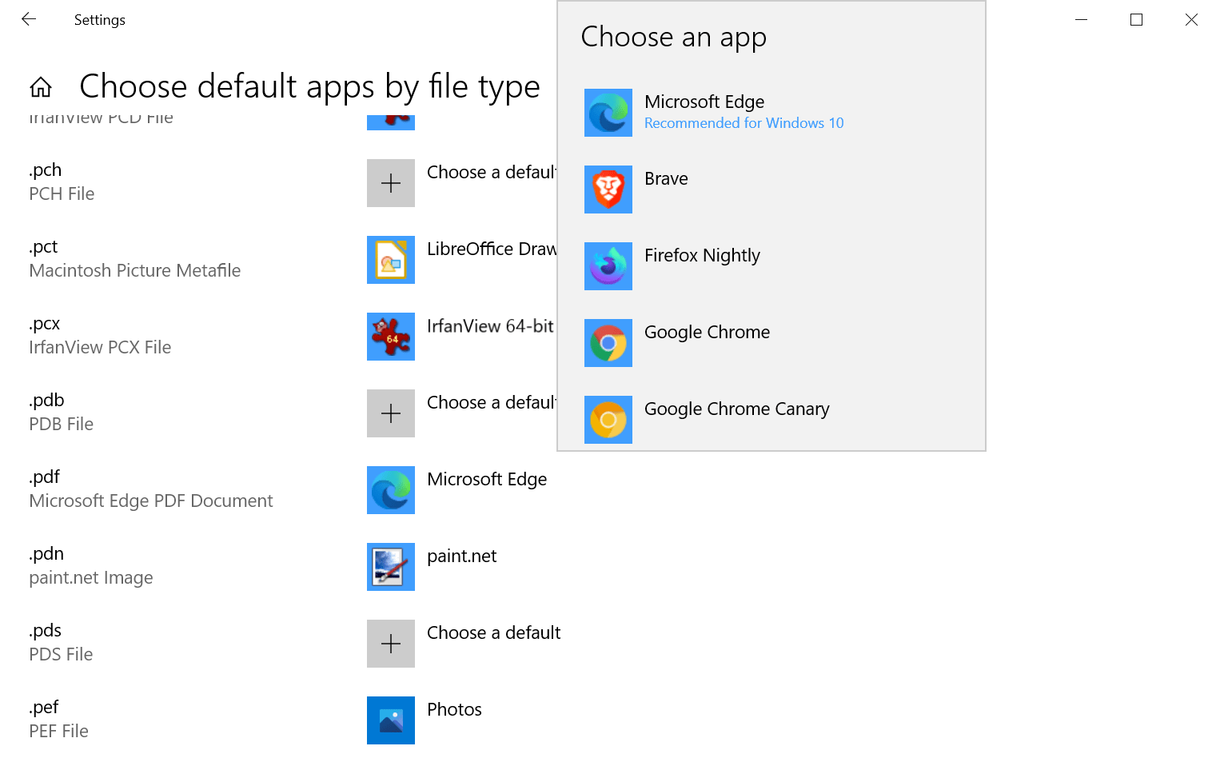Click the 'Settings' window title text

tap(100, 20)
